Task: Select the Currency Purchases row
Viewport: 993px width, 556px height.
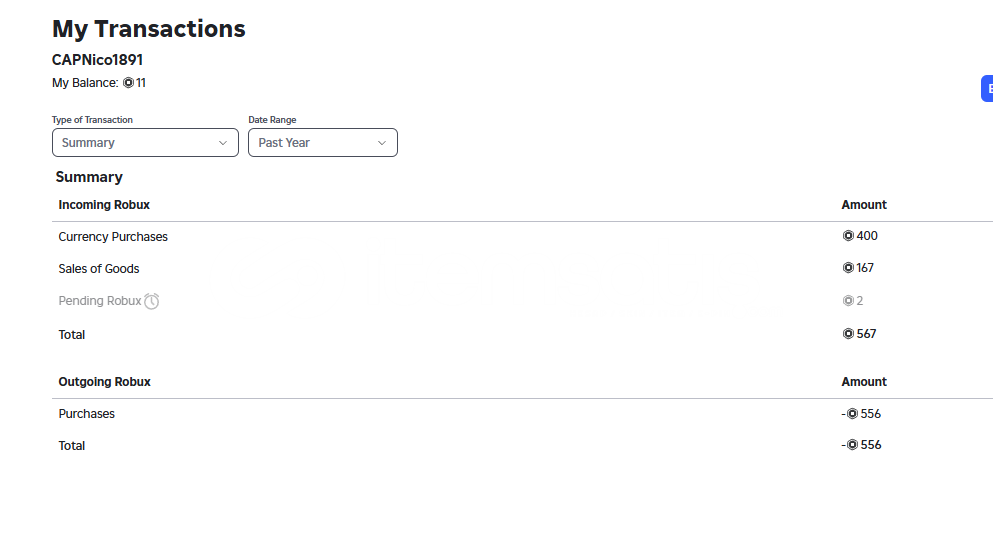Action: tap(522, 236)
